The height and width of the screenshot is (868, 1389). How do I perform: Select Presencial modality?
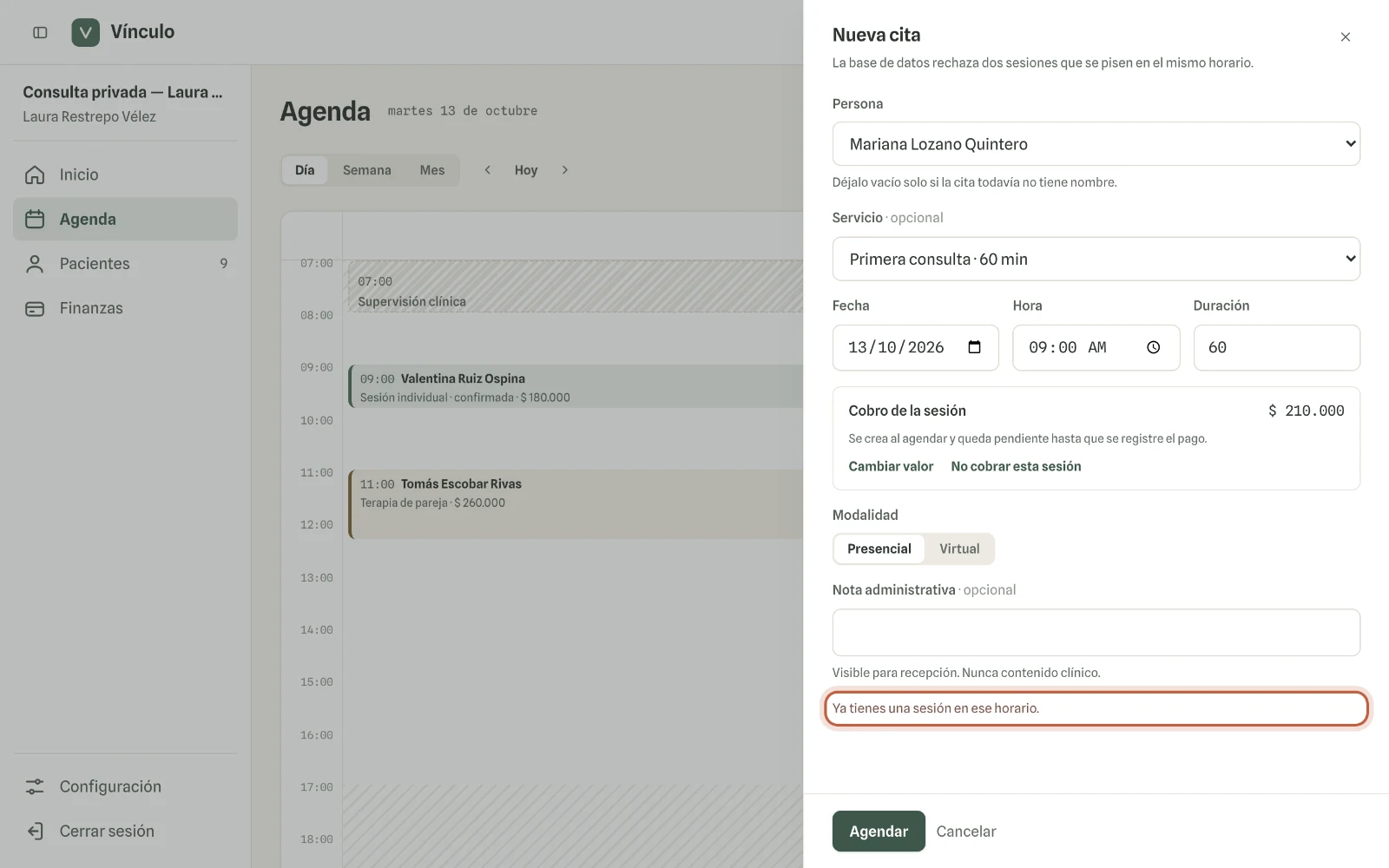click(879, 549)
